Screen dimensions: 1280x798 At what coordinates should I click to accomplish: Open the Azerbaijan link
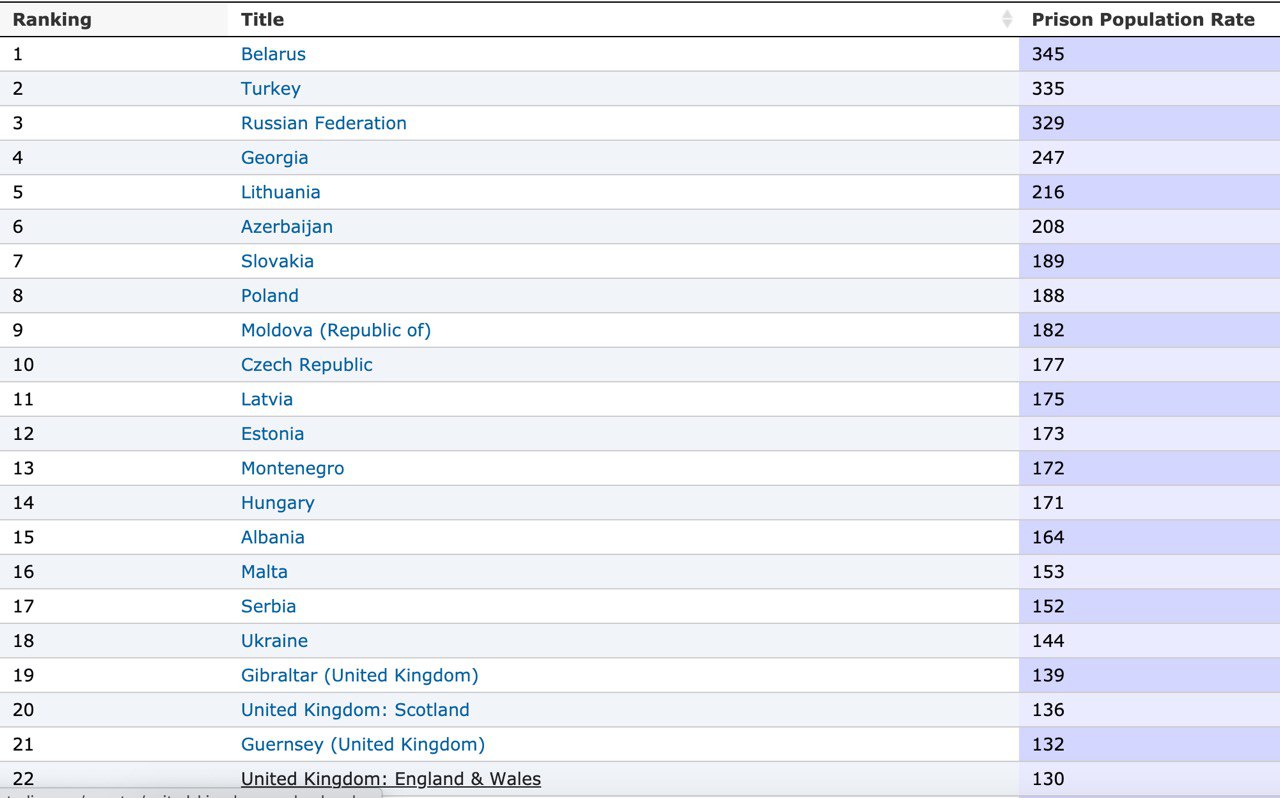coord(286,227)
